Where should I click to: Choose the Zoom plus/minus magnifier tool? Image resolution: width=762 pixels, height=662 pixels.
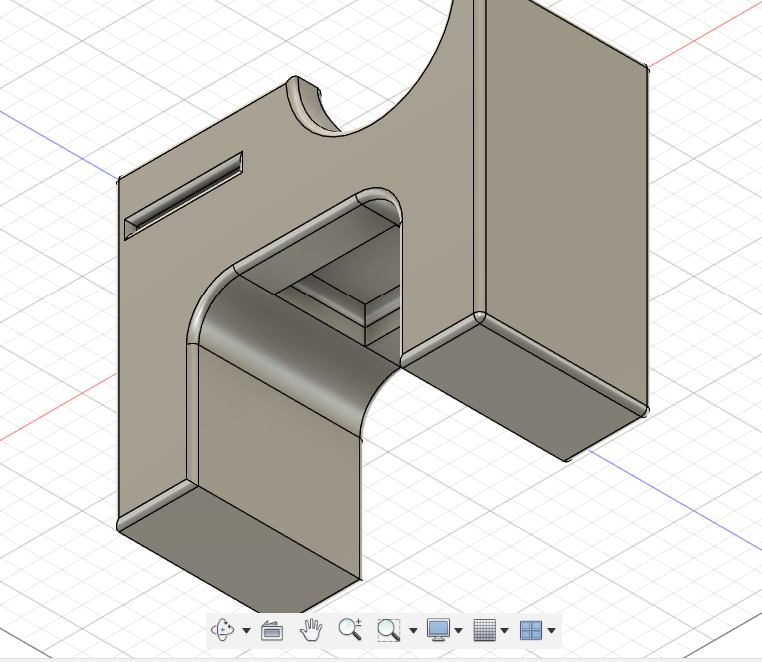click(350, 629)
